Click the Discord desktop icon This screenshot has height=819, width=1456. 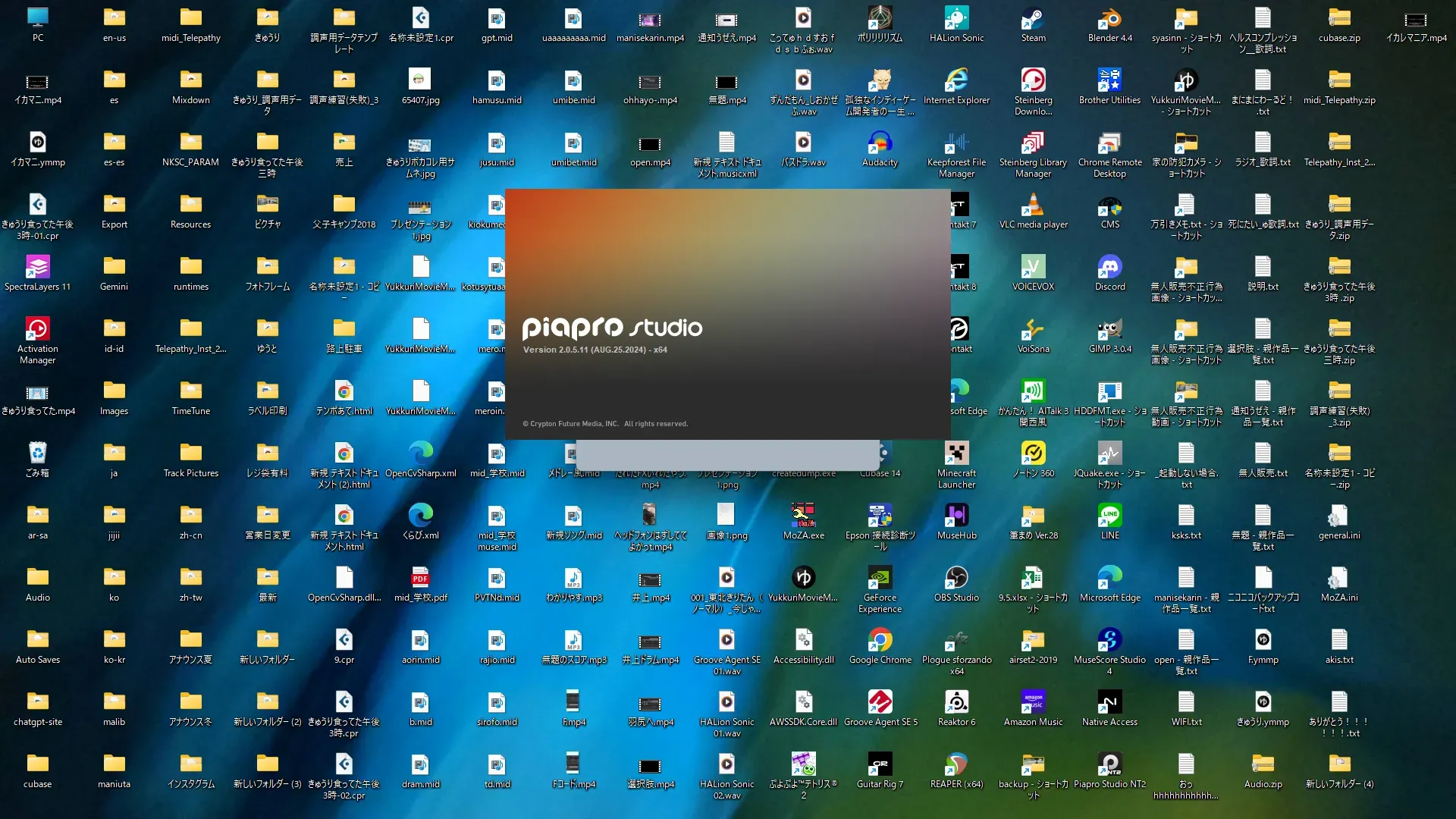[1109, 267]
